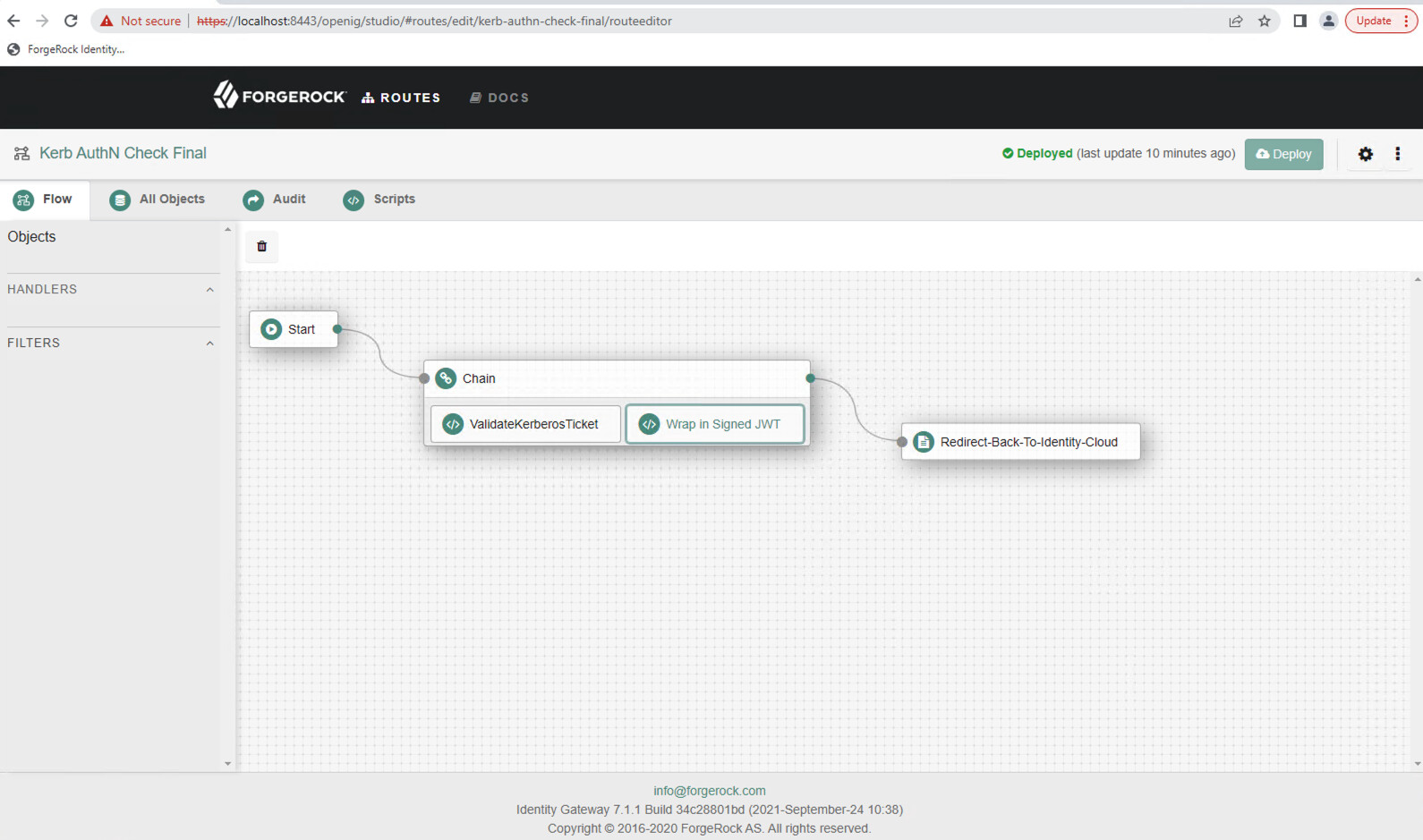The height and width of the screenshot is (840, 1423).
Task: Open the vertical three-dot route menu
Action: point(1398,154)
